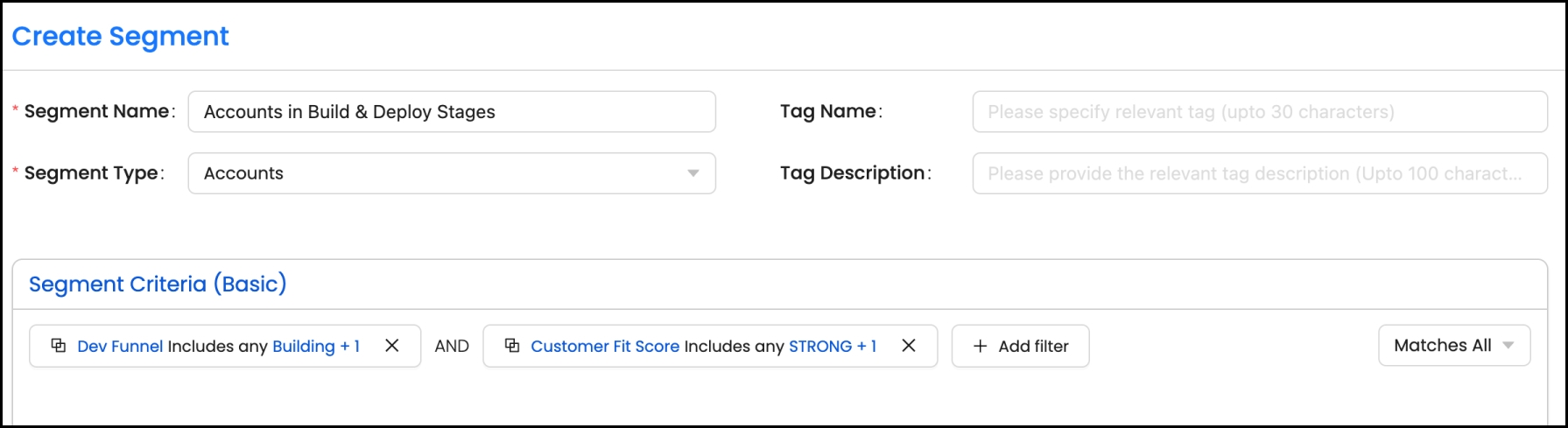Click the plus icon beside Add filter
The height and width of the screenshot is (428, 1568).
pyautogui.click(x=981, y=347)
